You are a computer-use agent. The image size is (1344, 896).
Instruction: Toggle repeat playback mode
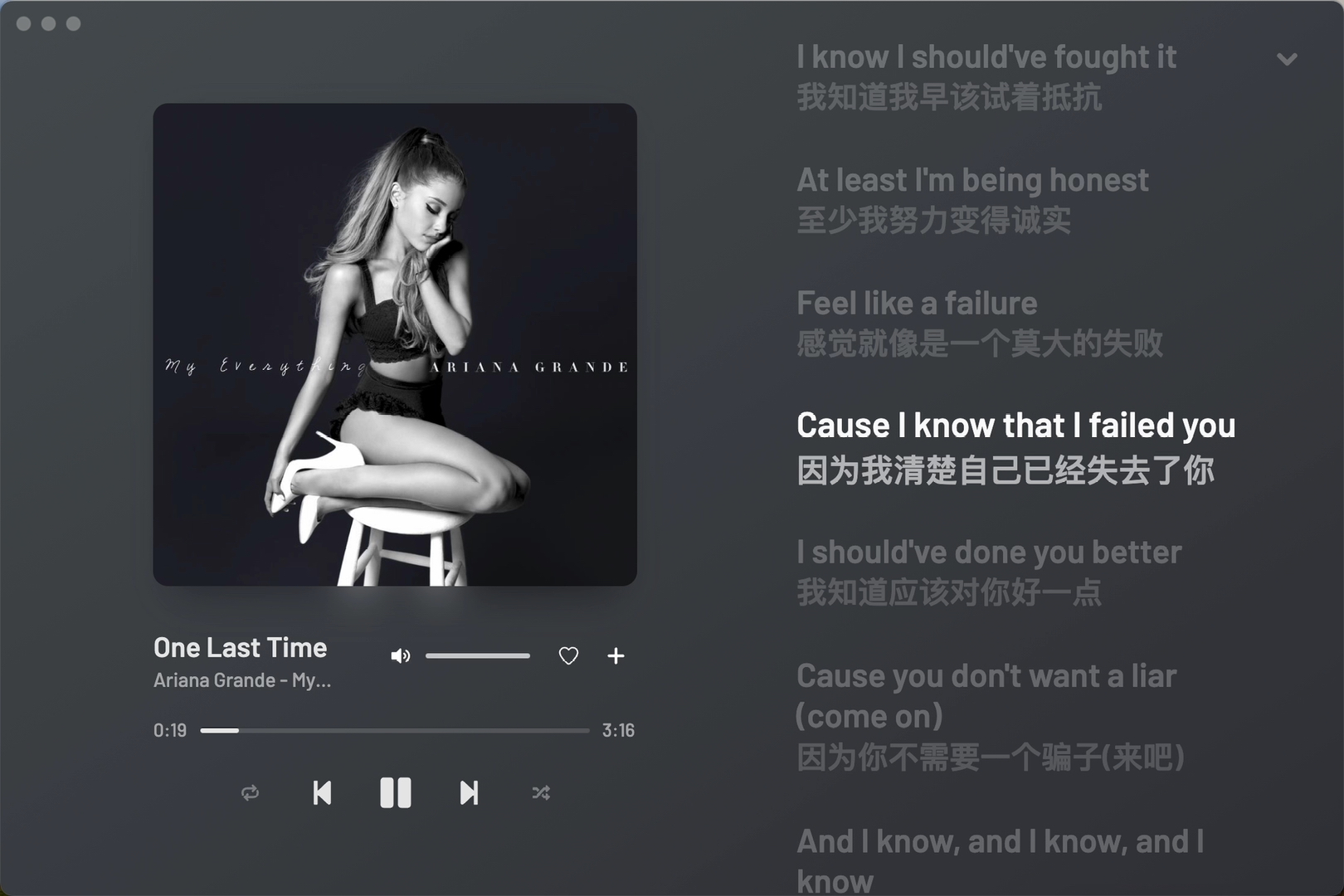pyautogui.click(x=250, y=793)
